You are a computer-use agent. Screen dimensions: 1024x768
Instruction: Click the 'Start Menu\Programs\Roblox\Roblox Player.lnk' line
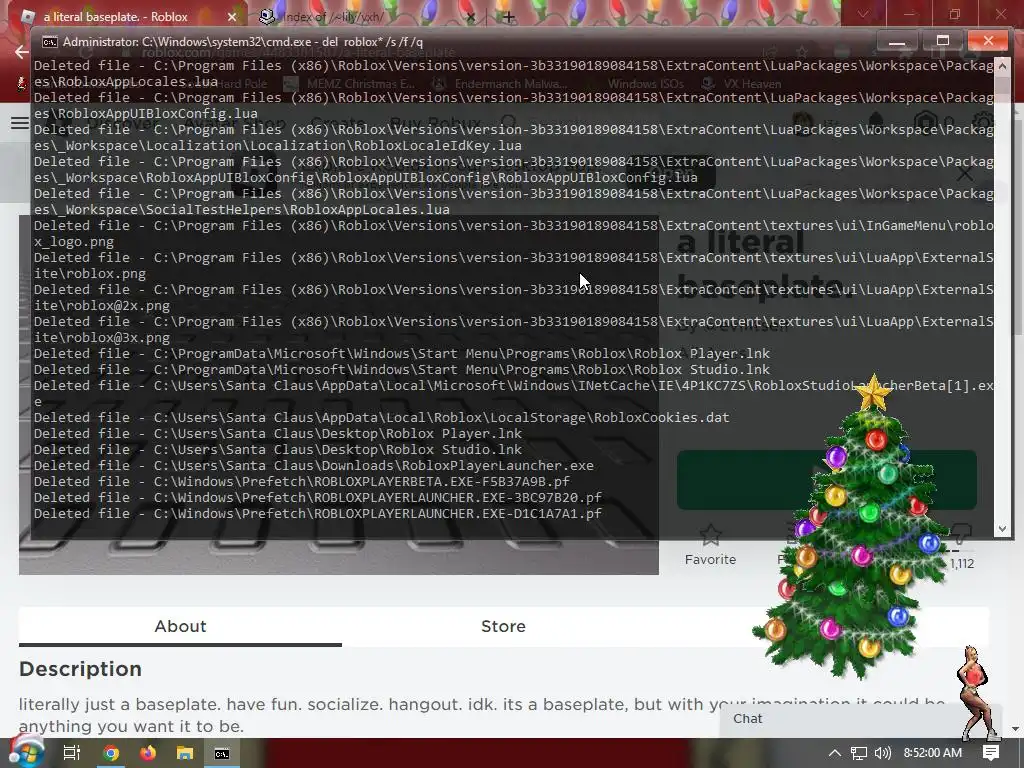[x=402, y=353]
